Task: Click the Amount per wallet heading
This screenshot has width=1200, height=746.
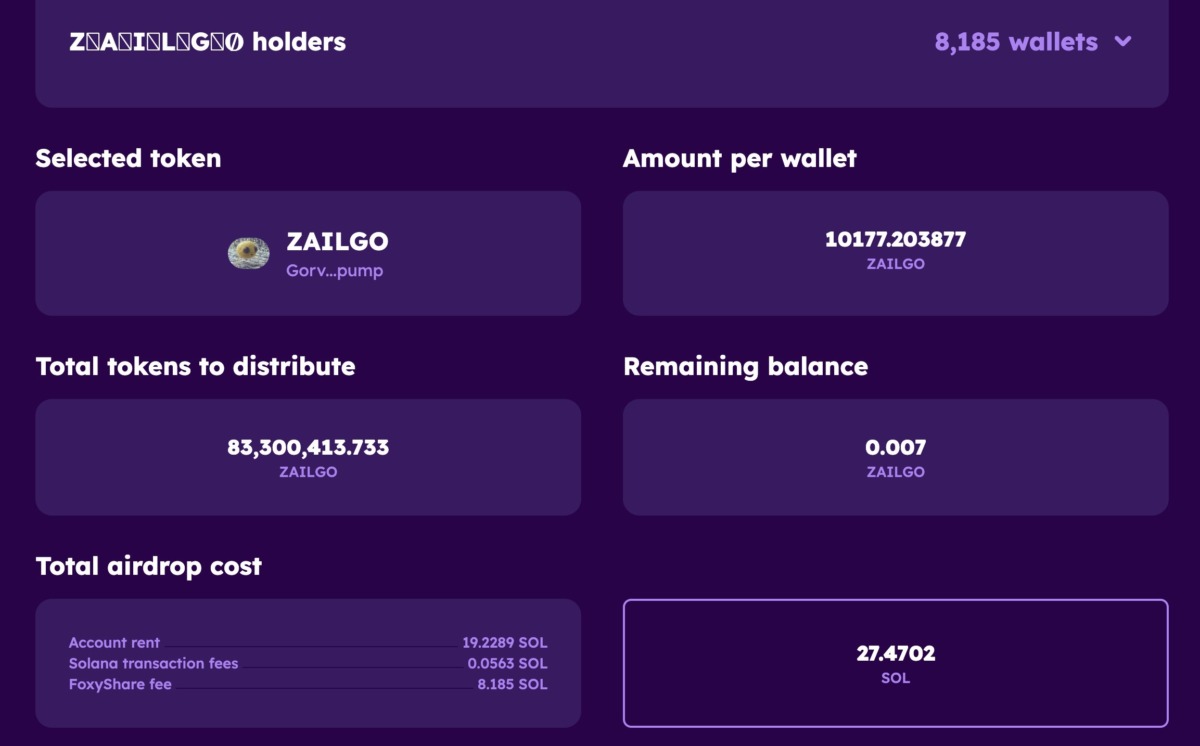Action: (740, 158)
